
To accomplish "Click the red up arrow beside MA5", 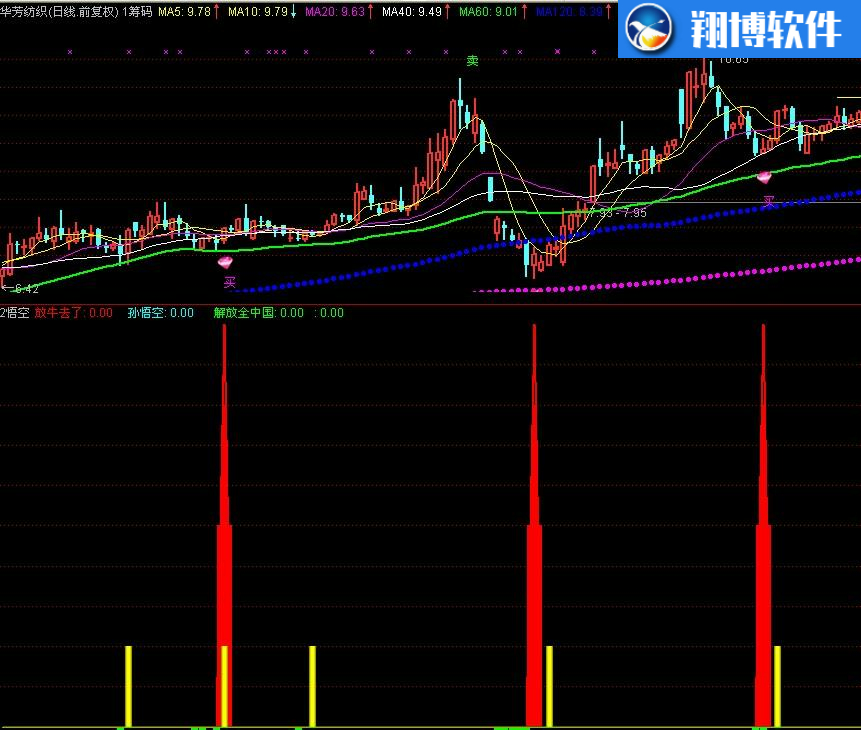I will [217, 11].
